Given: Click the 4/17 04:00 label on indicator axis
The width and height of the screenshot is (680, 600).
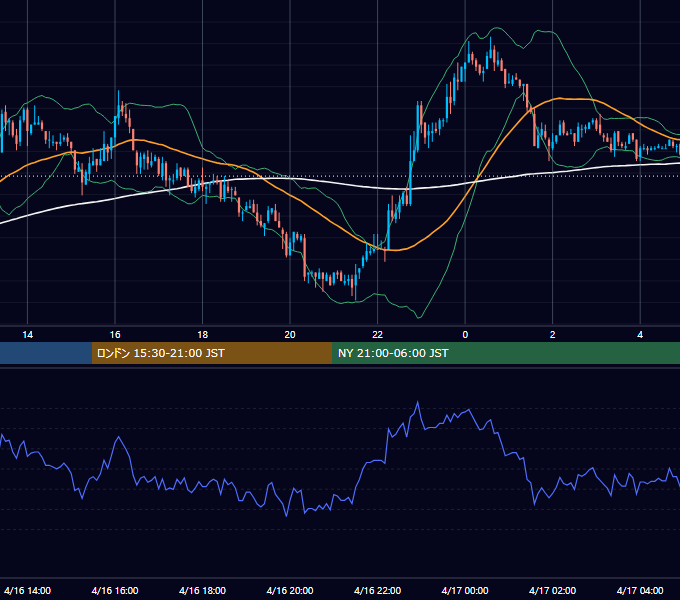Looking at the screenshot, I should tap(640, 590).
